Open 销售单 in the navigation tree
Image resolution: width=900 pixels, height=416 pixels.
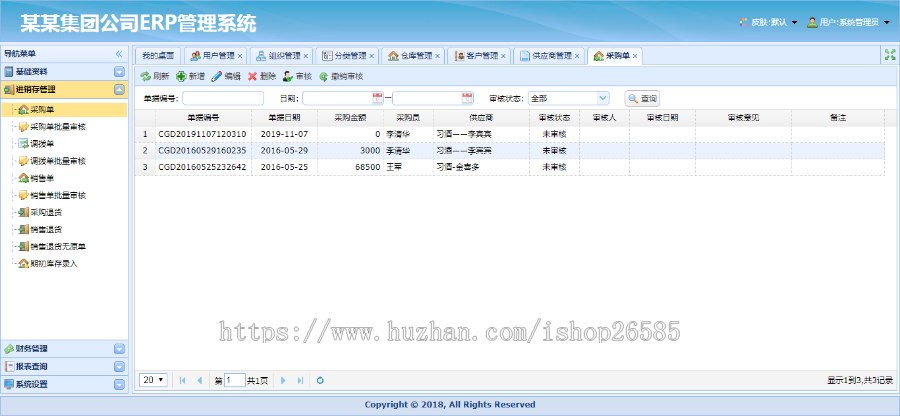click(x=42, y=178)
